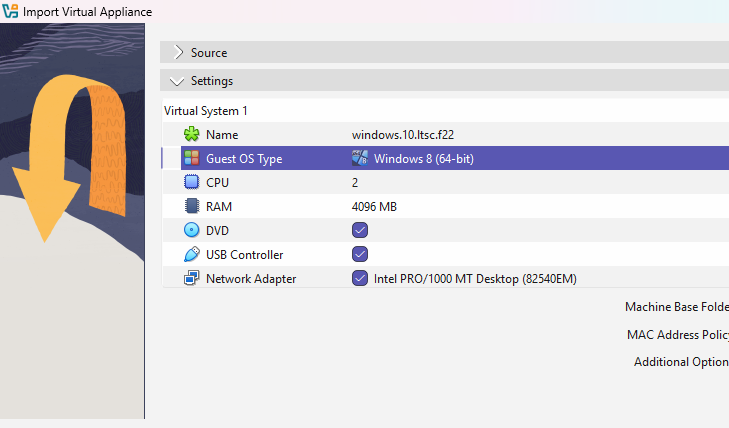Toggle the Network Adapter checkbox
729x428 pixels.
[x=360, y=279]
